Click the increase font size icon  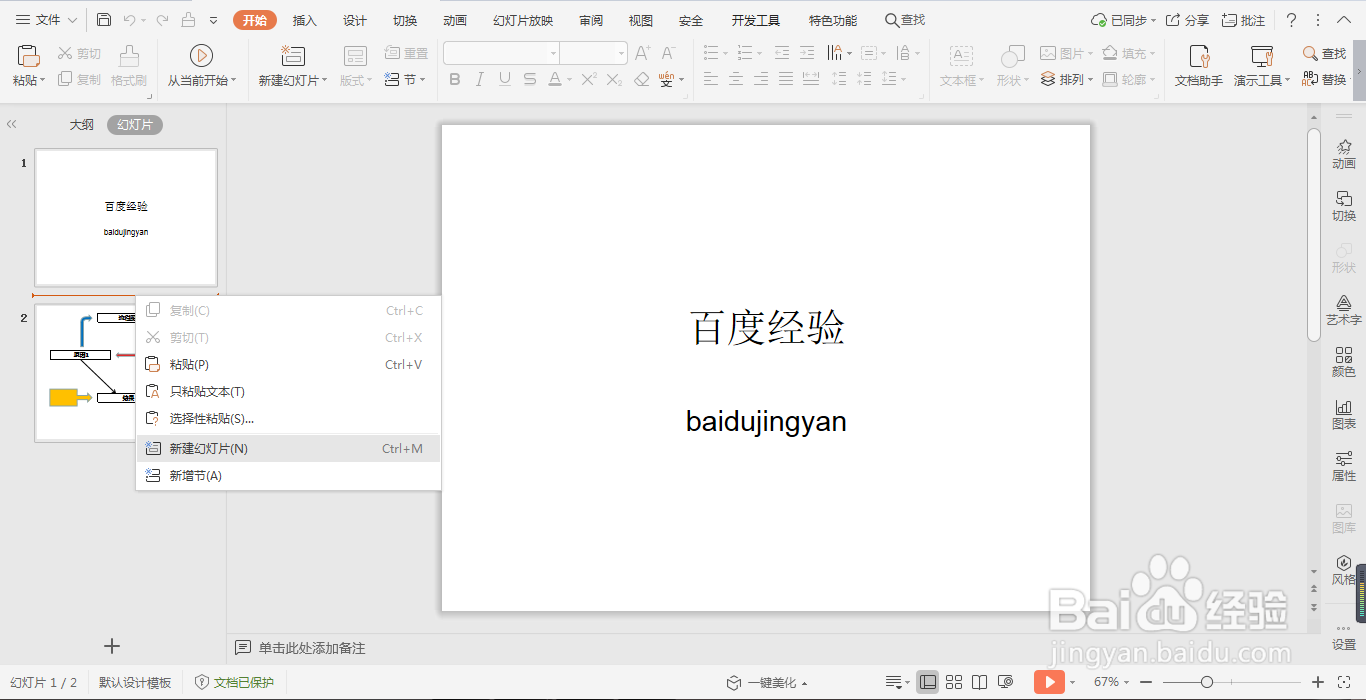point(643,53)
